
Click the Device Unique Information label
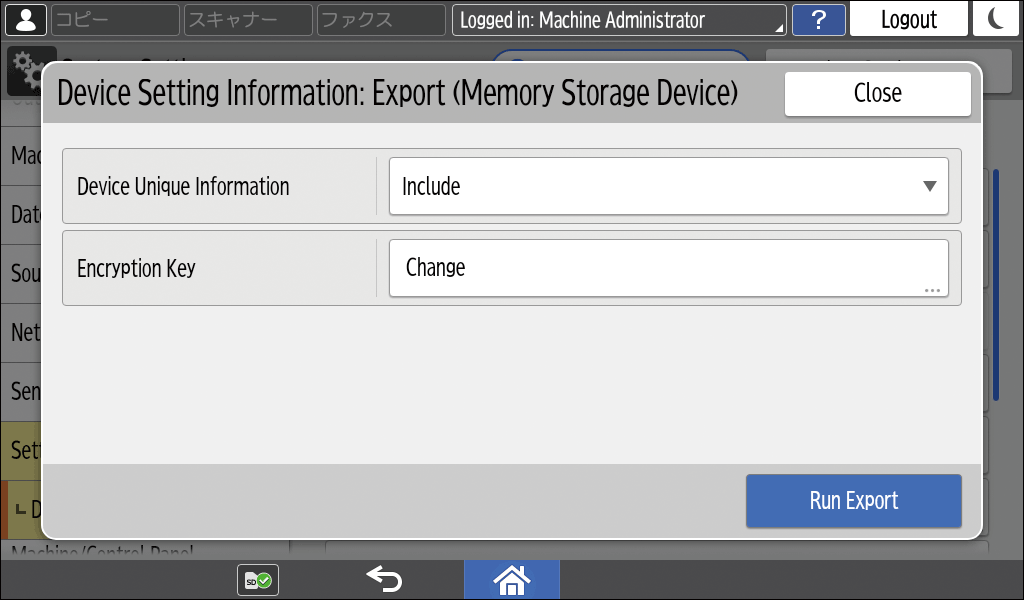183,186
